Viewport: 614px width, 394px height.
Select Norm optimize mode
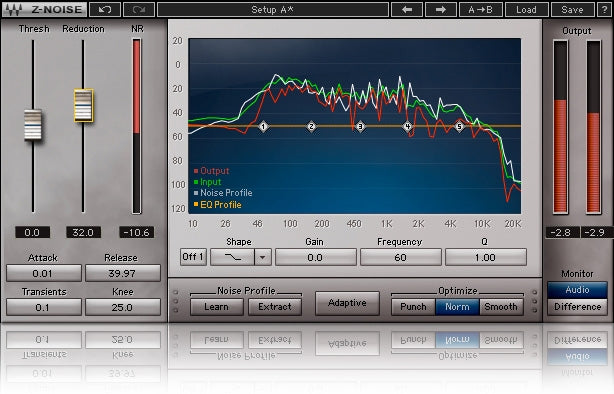pyautogui.click(x=457, y=307)
